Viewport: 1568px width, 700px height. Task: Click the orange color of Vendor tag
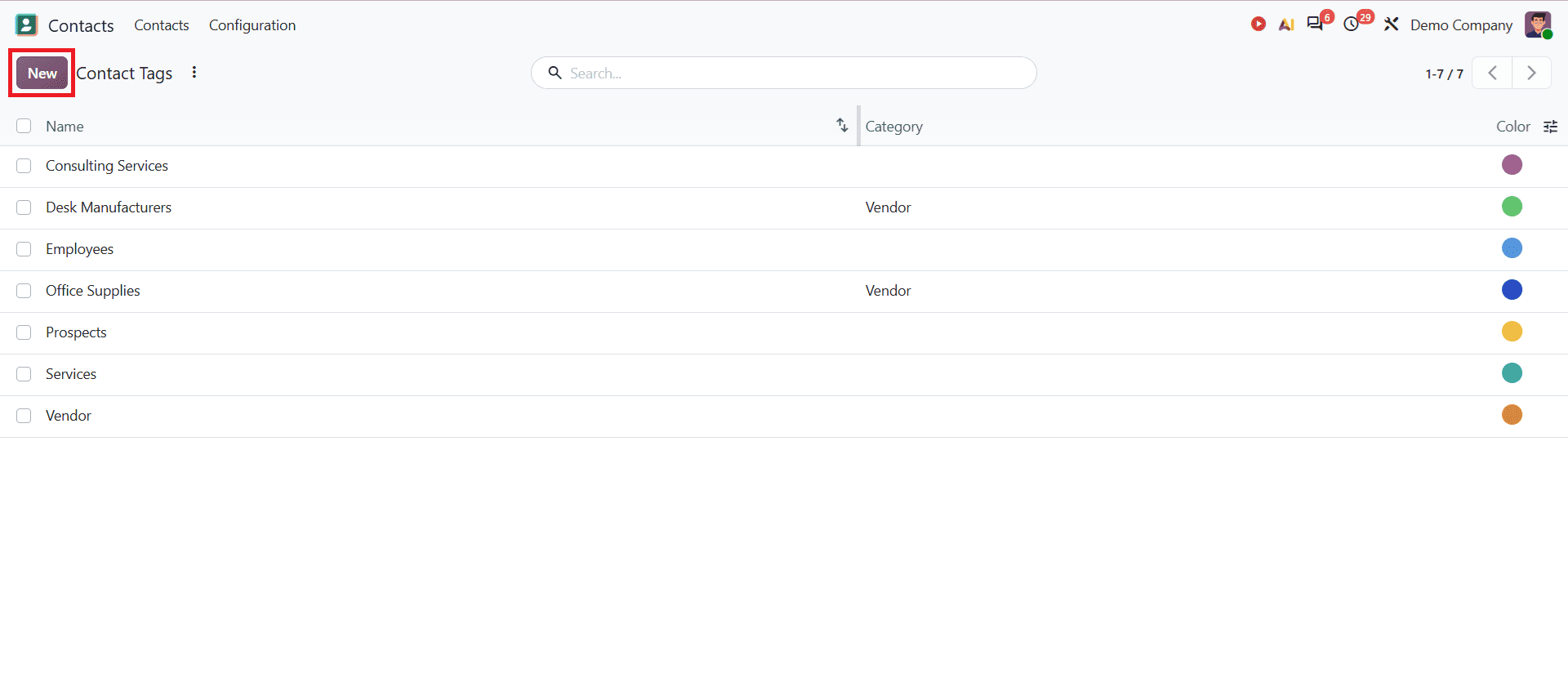(1512, 415)
